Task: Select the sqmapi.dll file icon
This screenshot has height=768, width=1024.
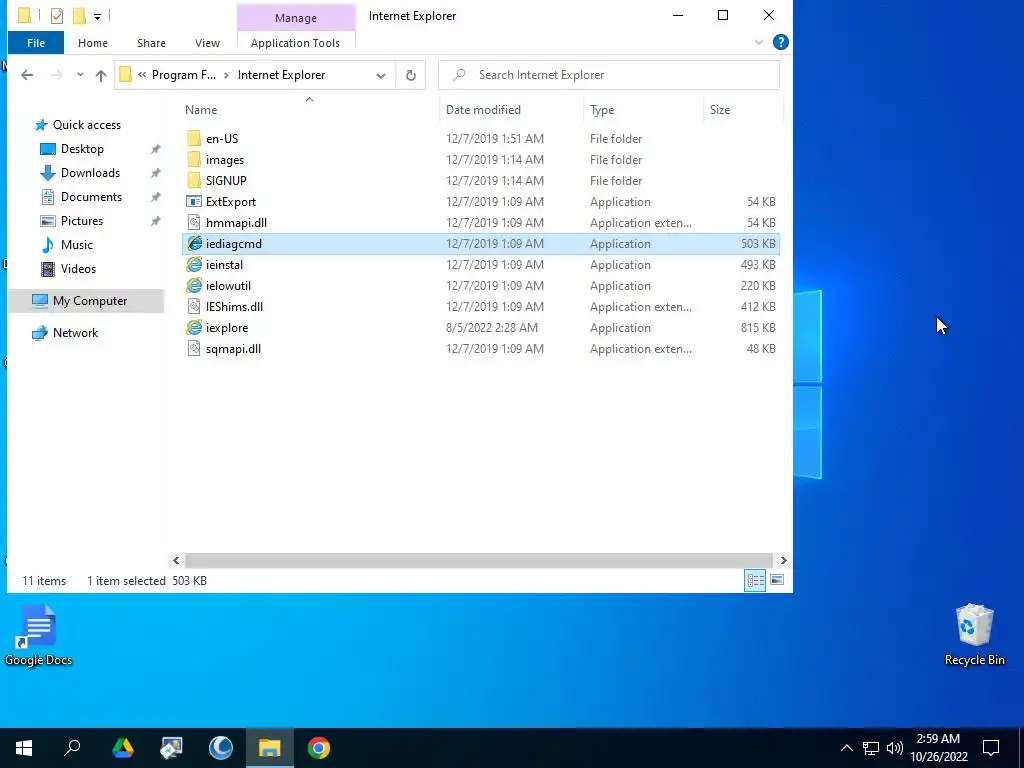Action: [x=194, y=349]
